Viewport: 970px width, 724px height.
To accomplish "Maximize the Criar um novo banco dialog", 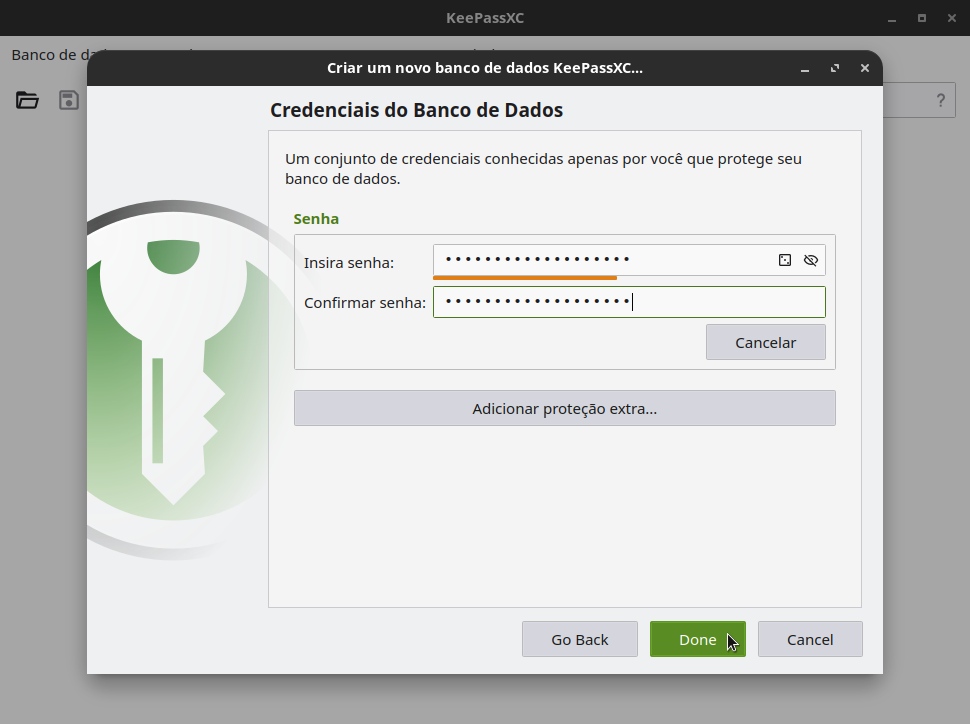I will pyautogui.click(x=835, y=68).
